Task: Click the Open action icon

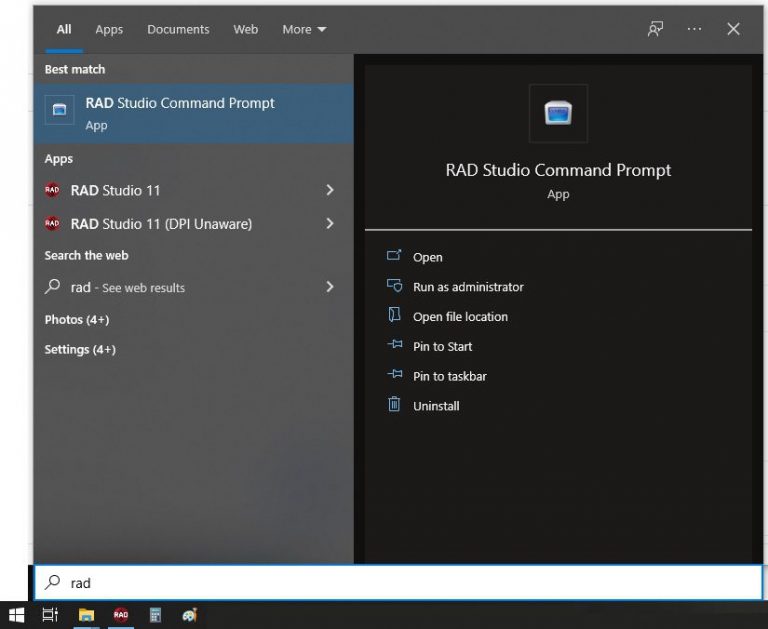Action: coord(394,255)
